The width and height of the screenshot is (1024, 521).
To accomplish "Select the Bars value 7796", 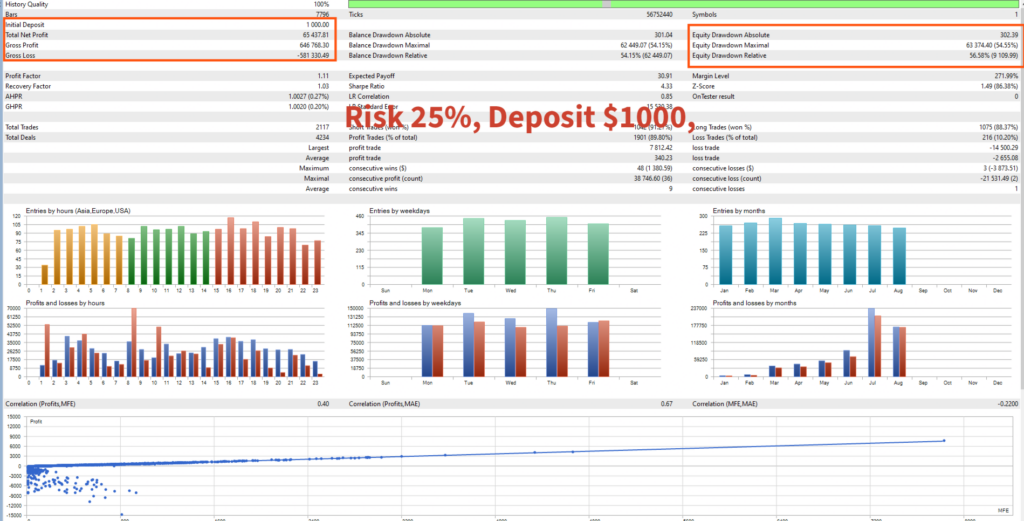I will pos(322,14).
